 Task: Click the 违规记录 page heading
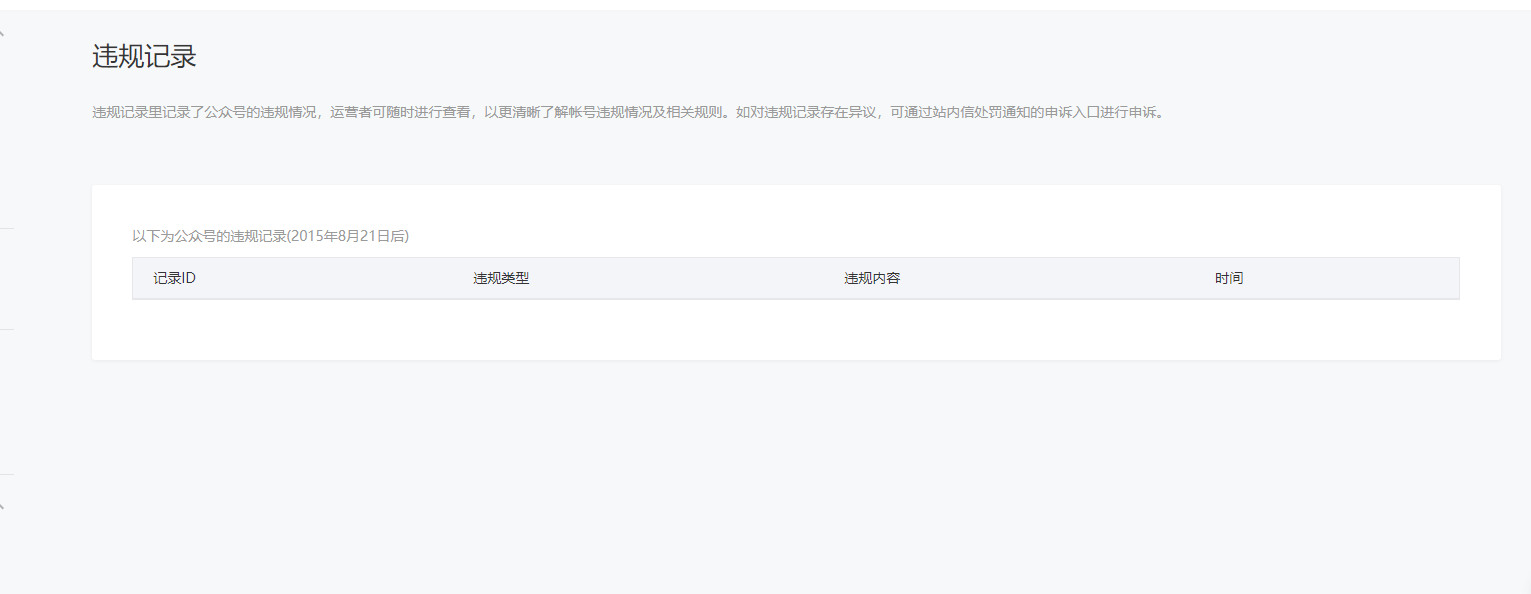pos(144,57)
